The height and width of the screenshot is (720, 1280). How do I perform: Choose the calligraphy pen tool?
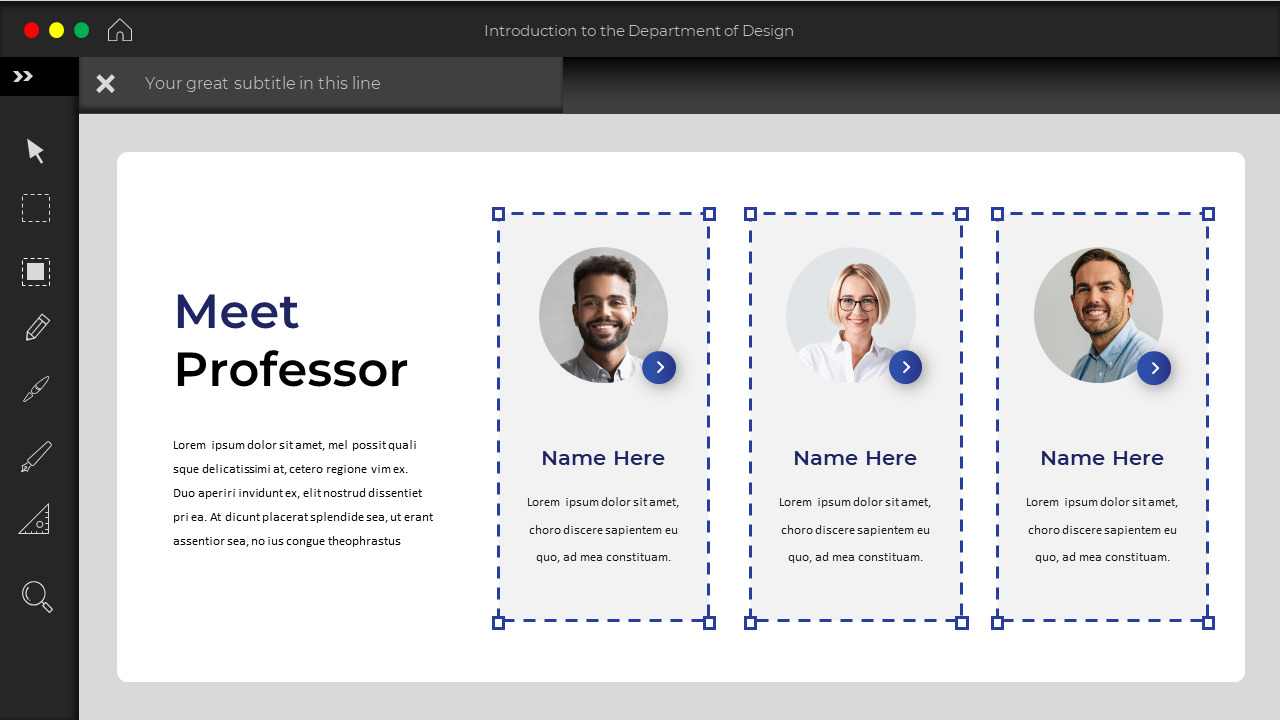35,456
